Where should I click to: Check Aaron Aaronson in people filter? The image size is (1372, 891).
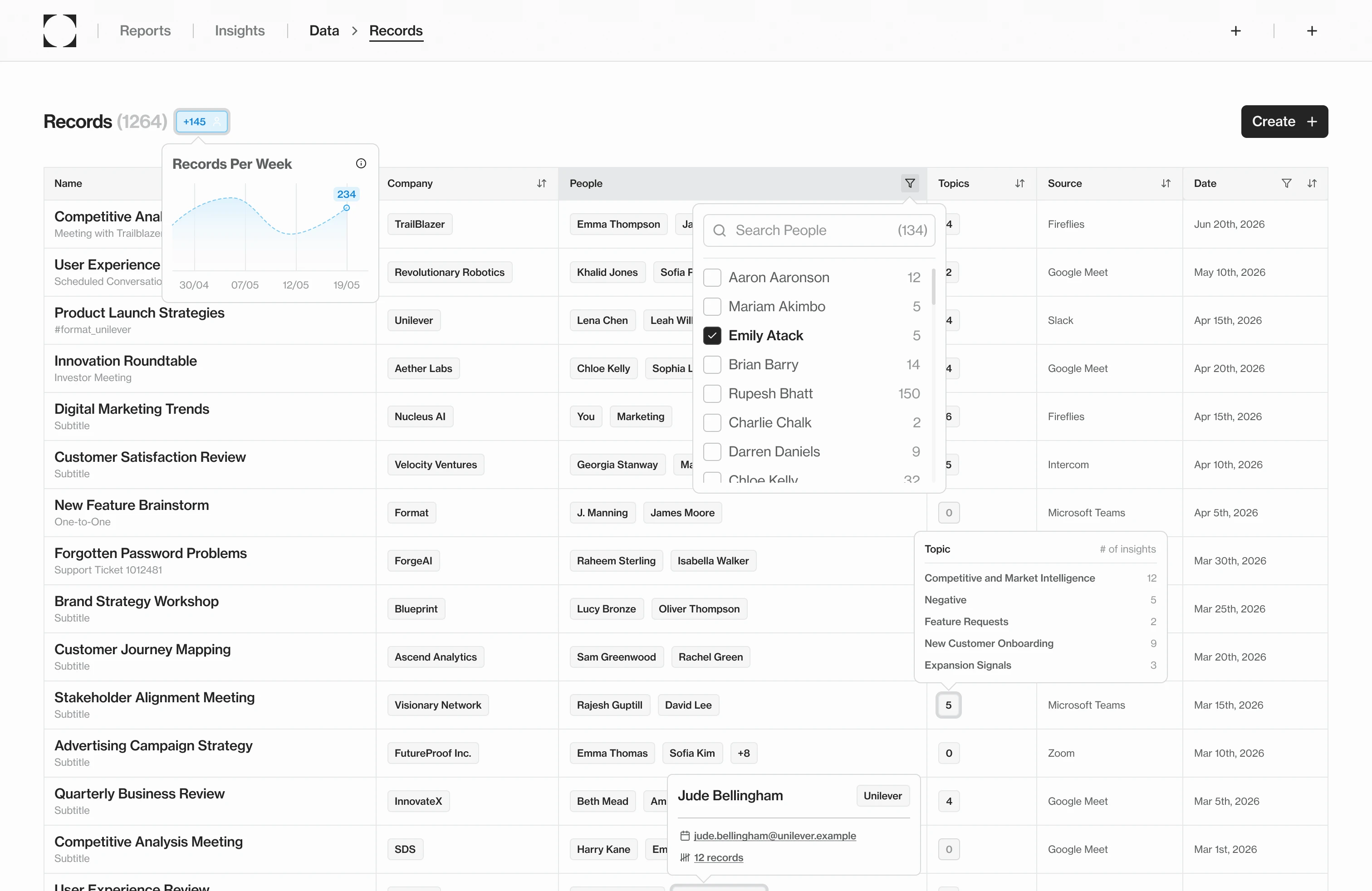712,278
